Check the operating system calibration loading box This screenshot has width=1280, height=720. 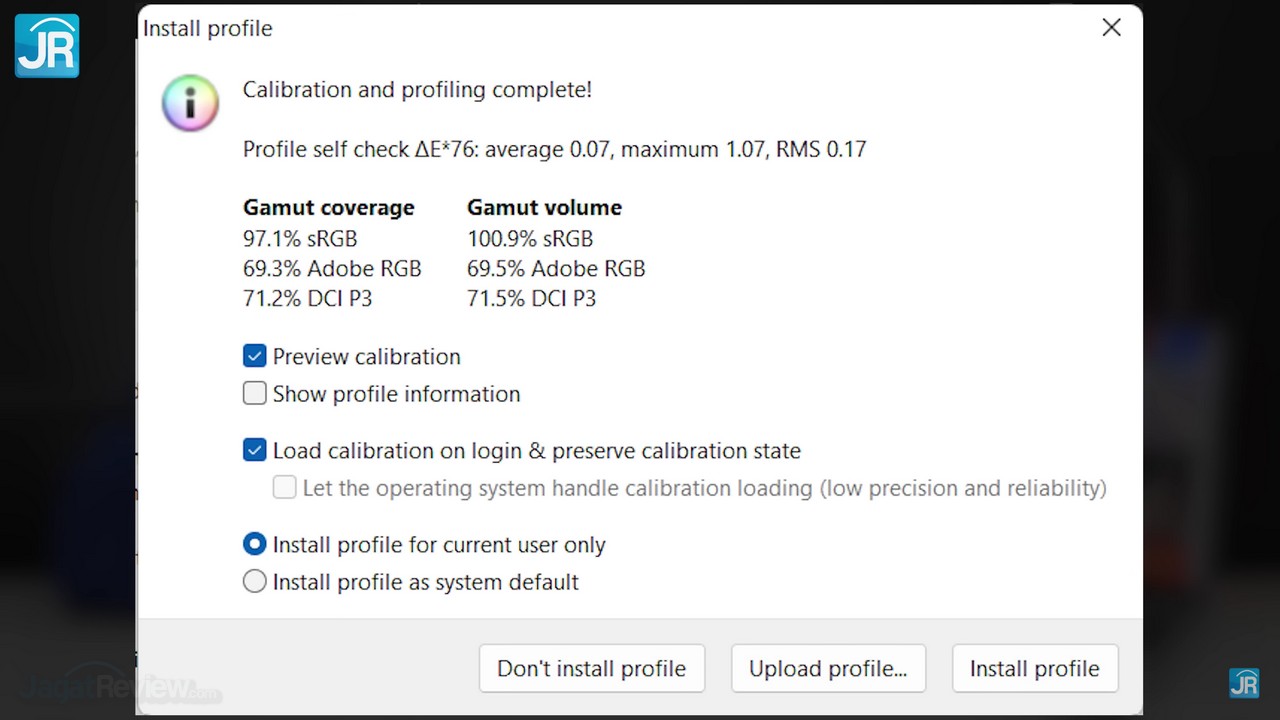[x=285, y=487]
